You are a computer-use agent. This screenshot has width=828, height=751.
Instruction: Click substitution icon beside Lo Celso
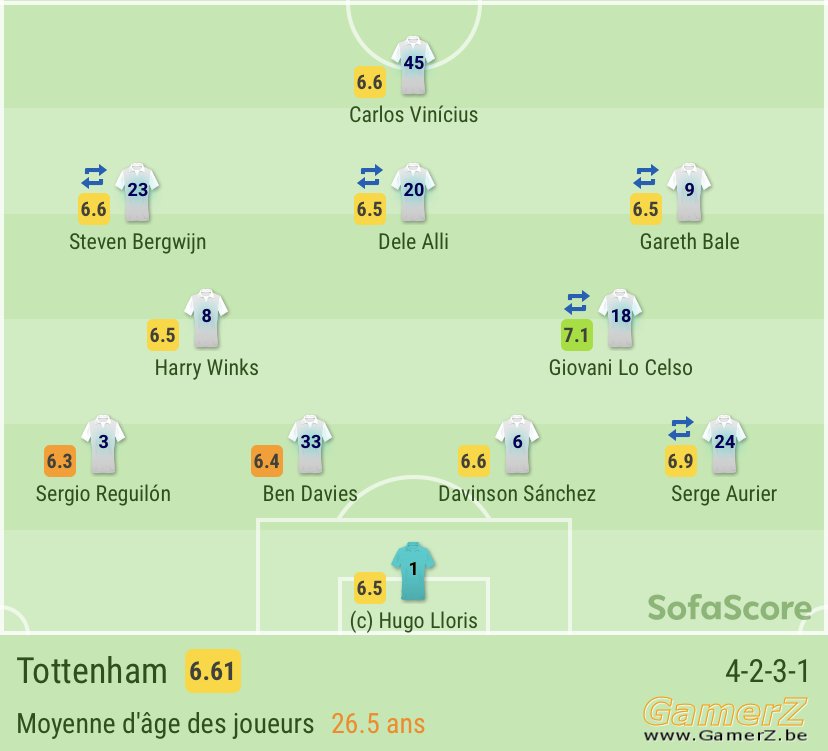coord(577,303)
